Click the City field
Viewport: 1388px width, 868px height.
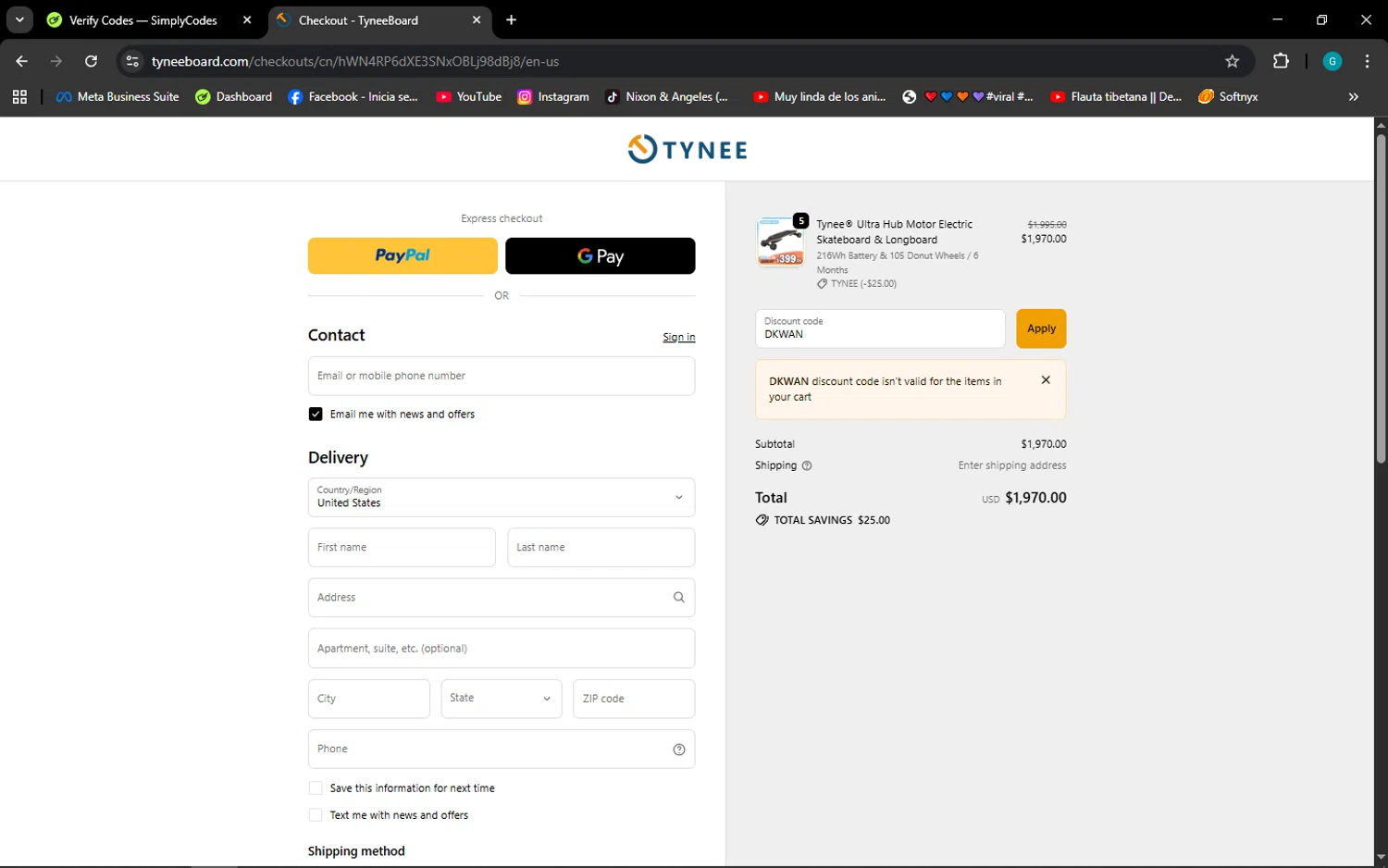pyautogui.click(x=369, y=699)
